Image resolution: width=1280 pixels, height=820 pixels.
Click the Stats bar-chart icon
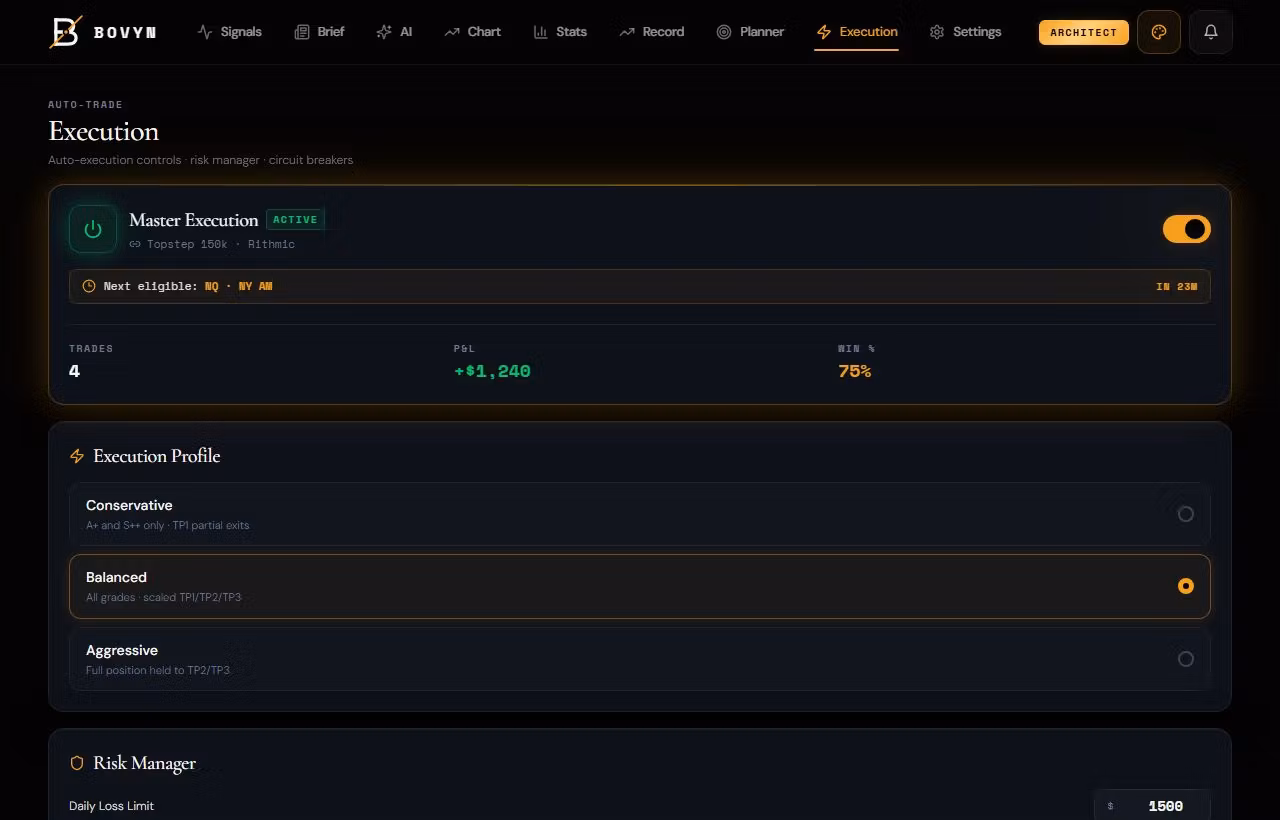539,31
